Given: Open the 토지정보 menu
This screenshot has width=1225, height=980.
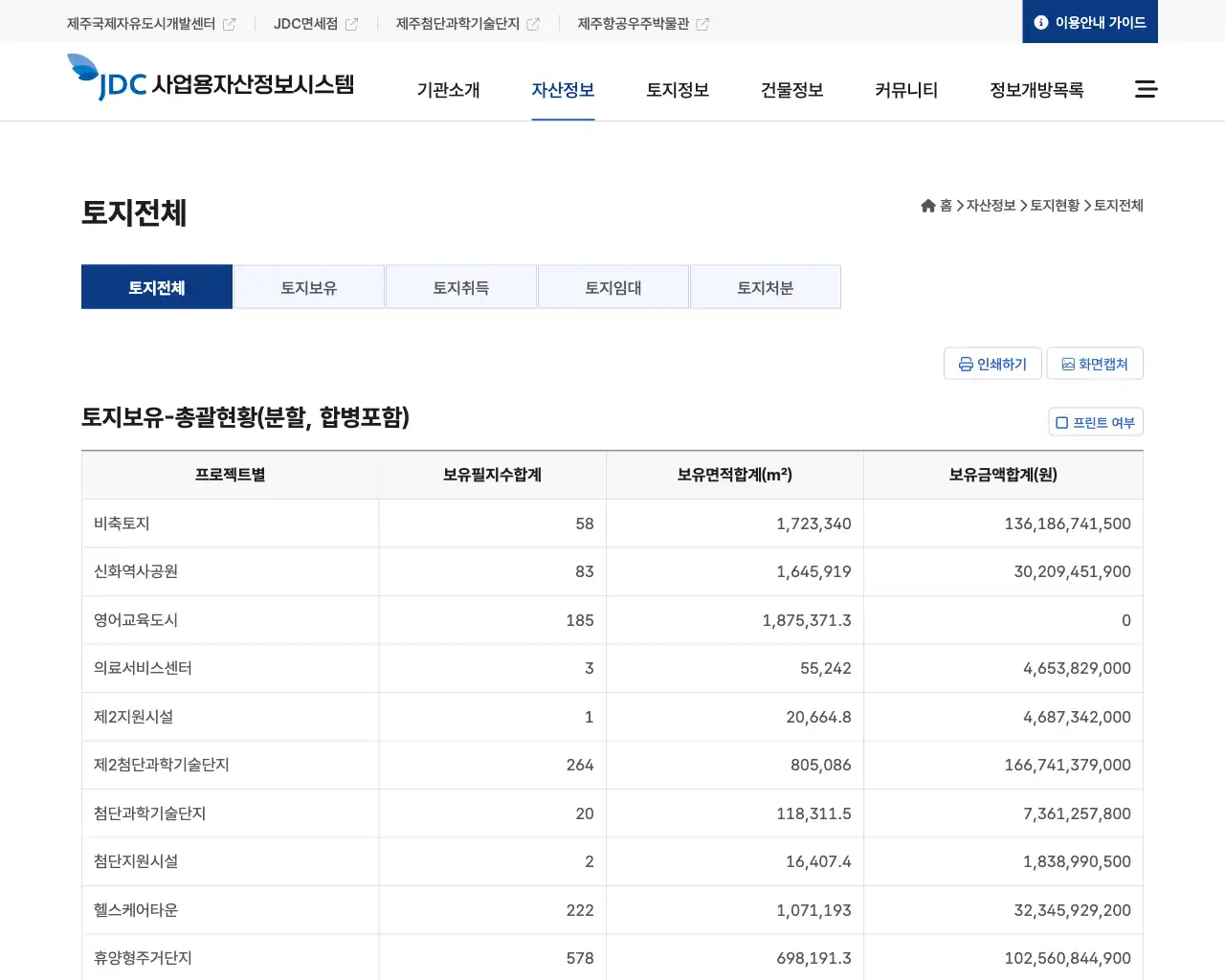Looking at the screenshot, I should [x=678, y=90].
